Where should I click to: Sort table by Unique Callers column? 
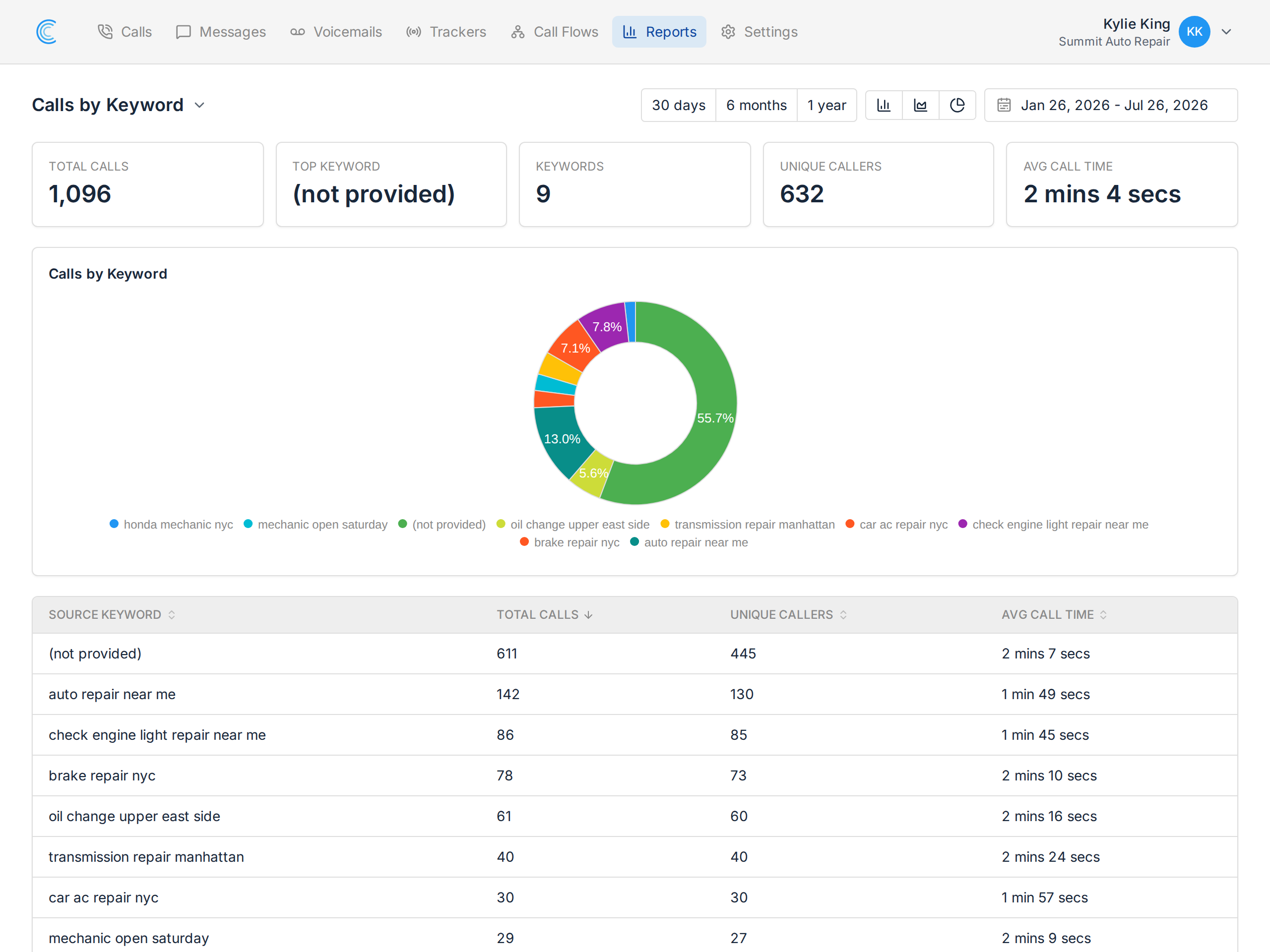pos(788,614)
